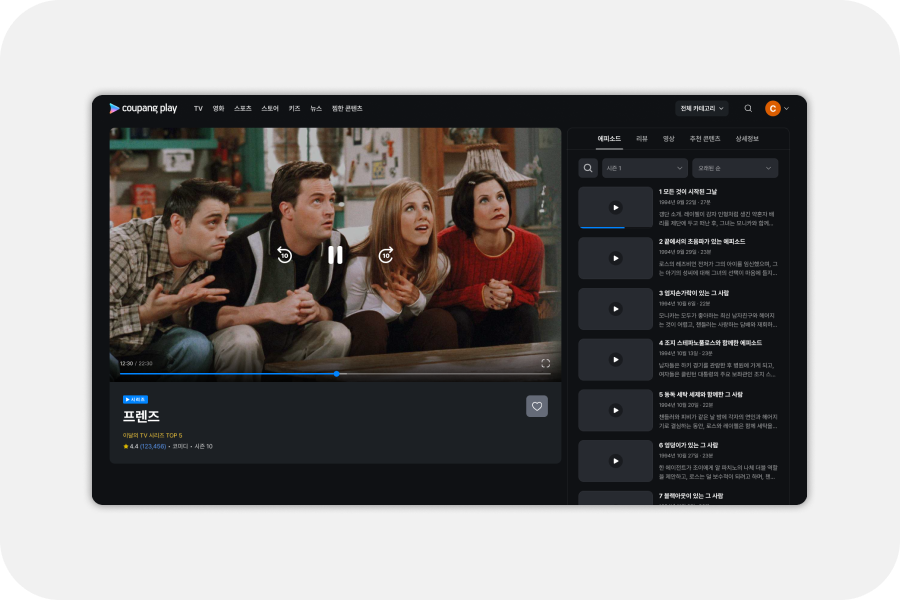
Task: Play episode 6 thumbnail
Action: coord(615,460)
